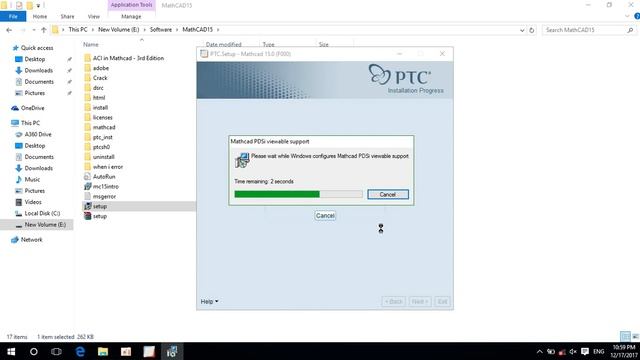The height and width of the screenshot is (360, 640).
Task: Open Task View on the taskbar
Action: [x=56, y=351]
